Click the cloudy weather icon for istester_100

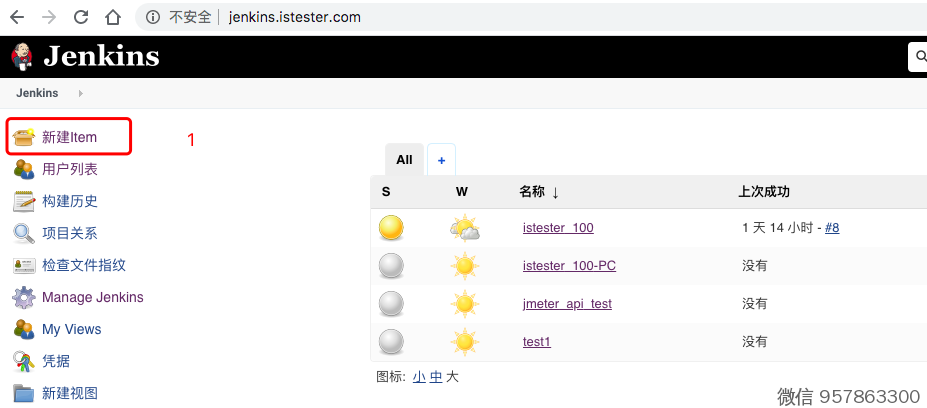click(x=464, y=228)
